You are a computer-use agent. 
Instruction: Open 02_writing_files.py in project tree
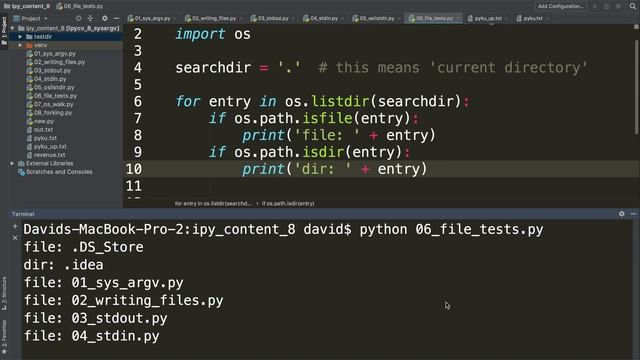coord(59,62)
